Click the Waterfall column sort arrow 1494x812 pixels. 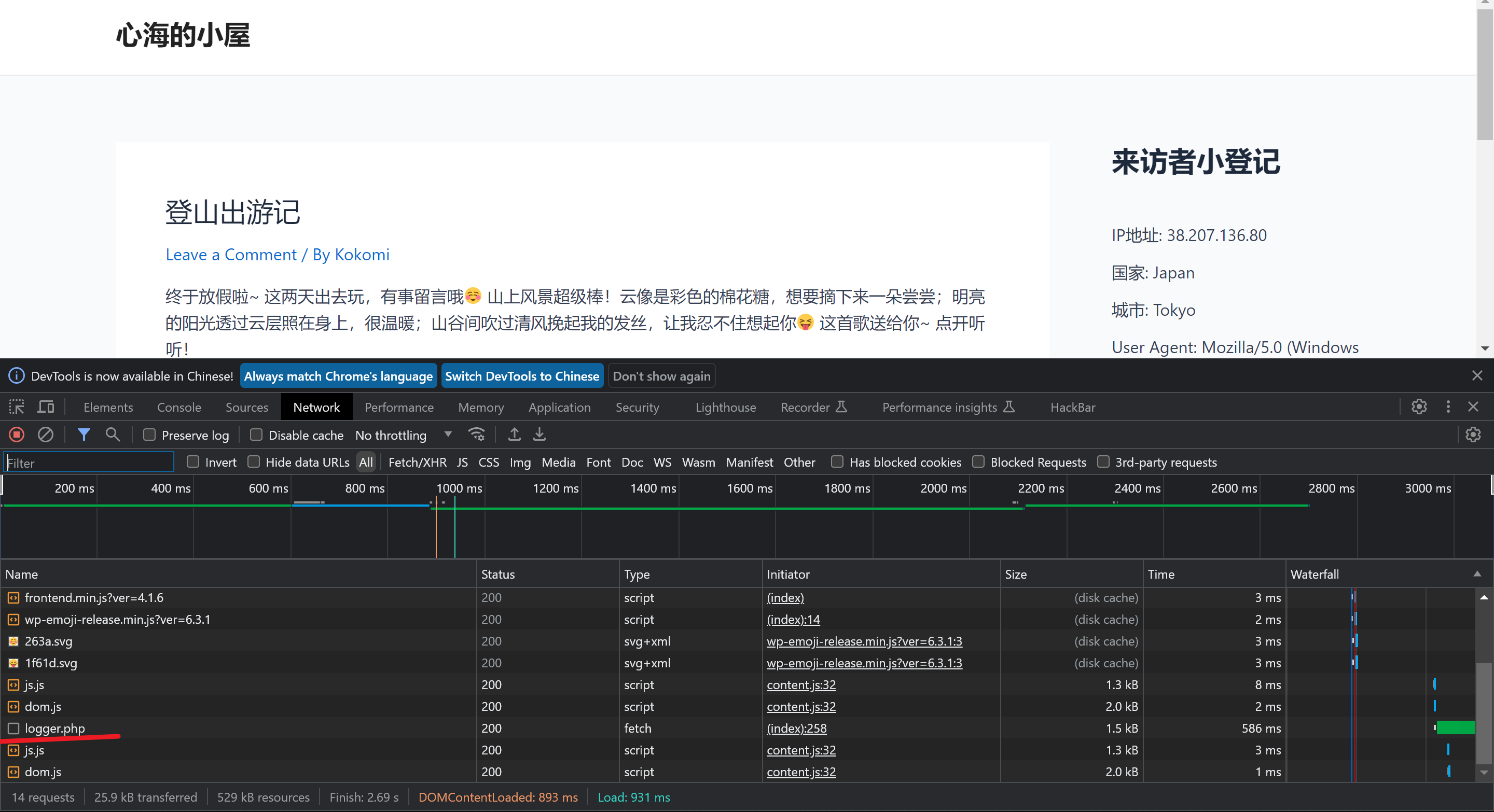[x=1477, y=574]
